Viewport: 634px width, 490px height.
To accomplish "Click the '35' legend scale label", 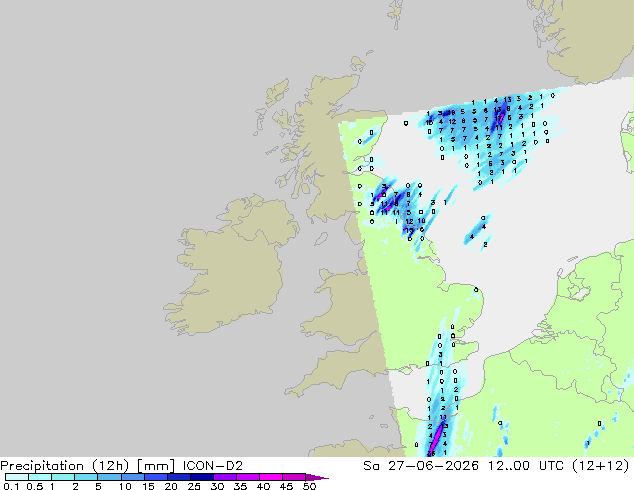I will (x=240, y=486).
